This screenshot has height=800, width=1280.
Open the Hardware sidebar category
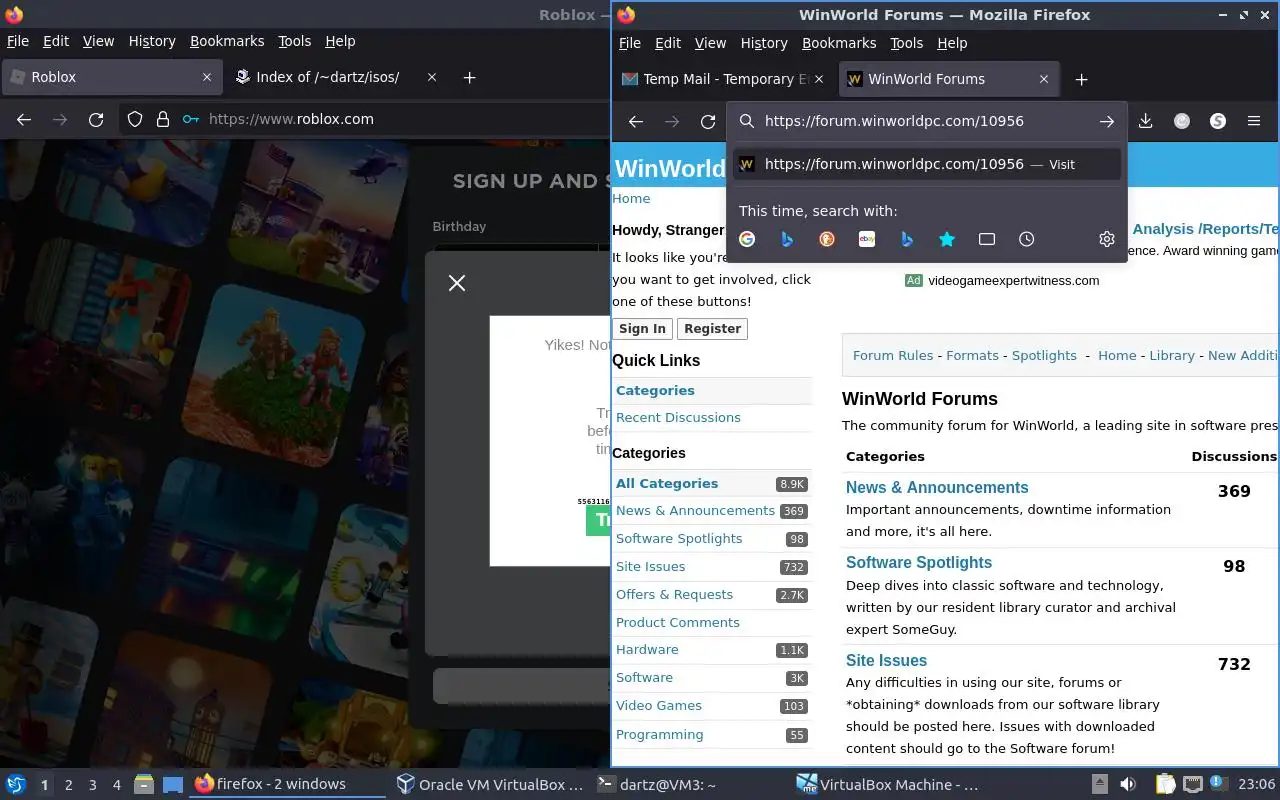coord(647,649)
